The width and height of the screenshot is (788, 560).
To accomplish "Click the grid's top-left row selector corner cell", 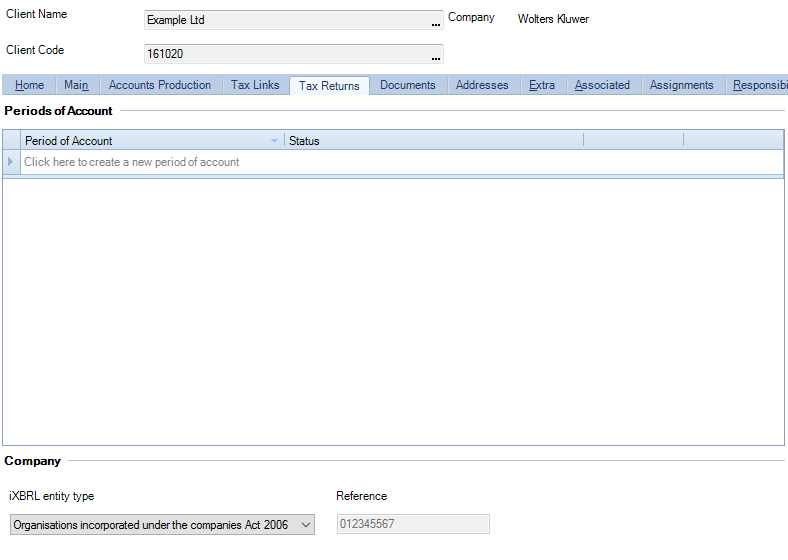I will (12, 140).
